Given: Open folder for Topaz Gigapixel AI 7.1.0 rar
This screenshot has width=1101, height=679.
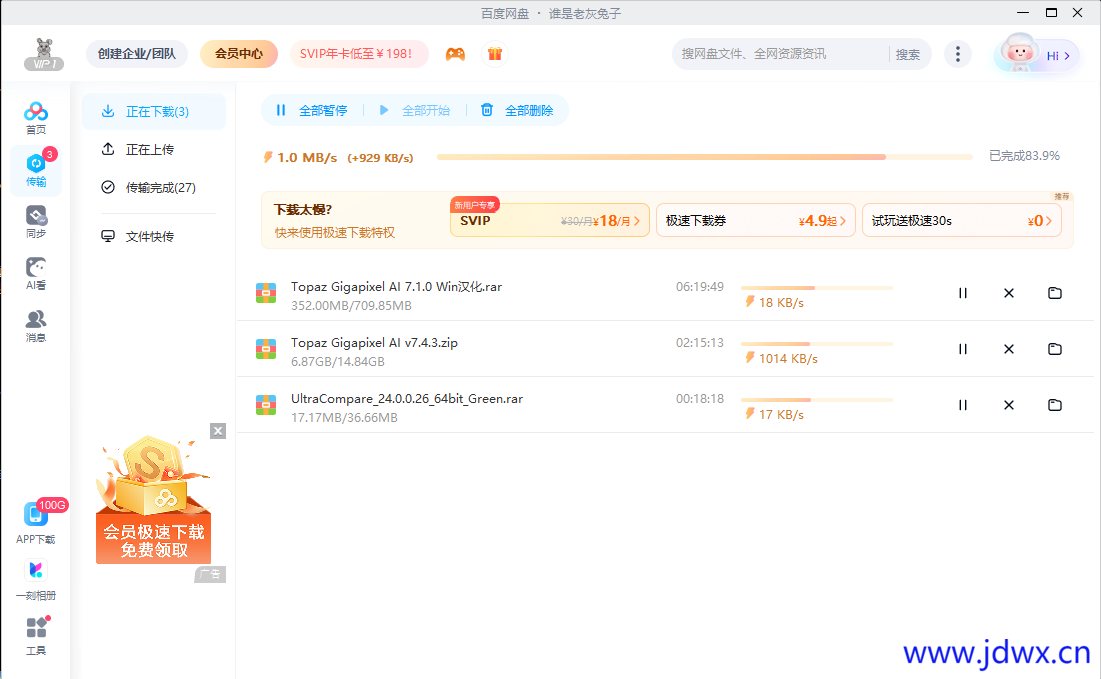Looking at the screenshot, I should click(x=1055, y=293).
